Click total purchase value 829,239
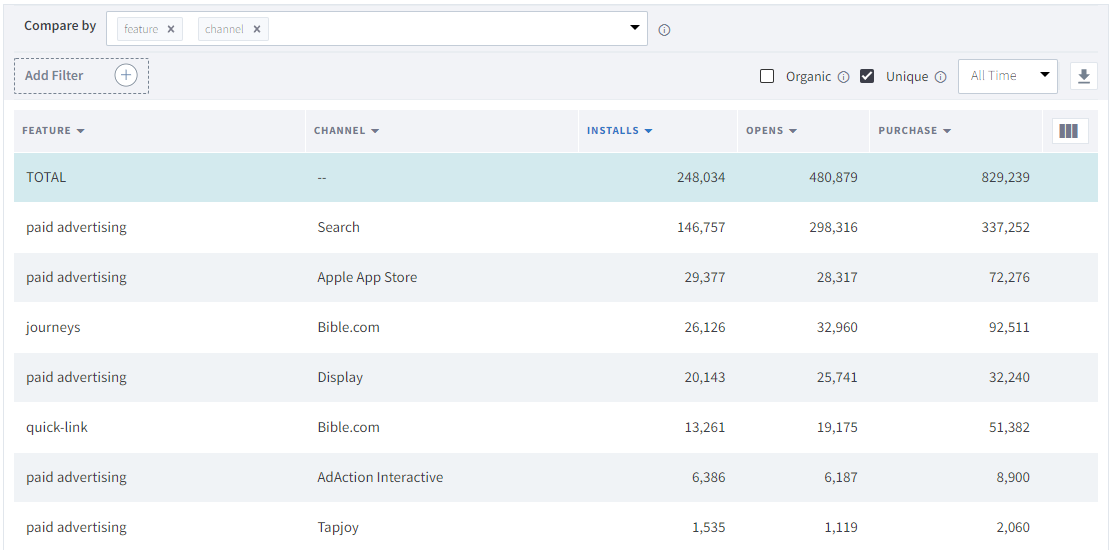Screen dimensions: 1114x550 (x=1005, y=177)
